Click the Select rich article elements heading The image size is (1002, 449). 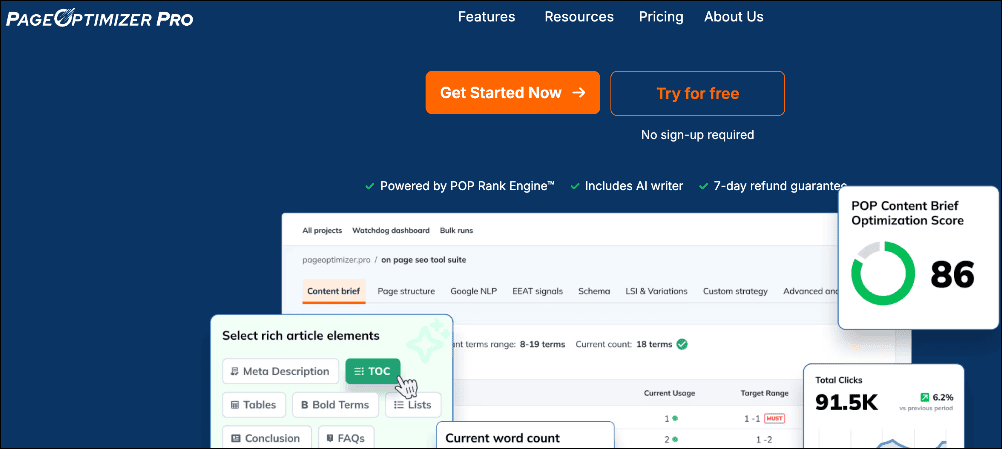click(x=301, y=335)
